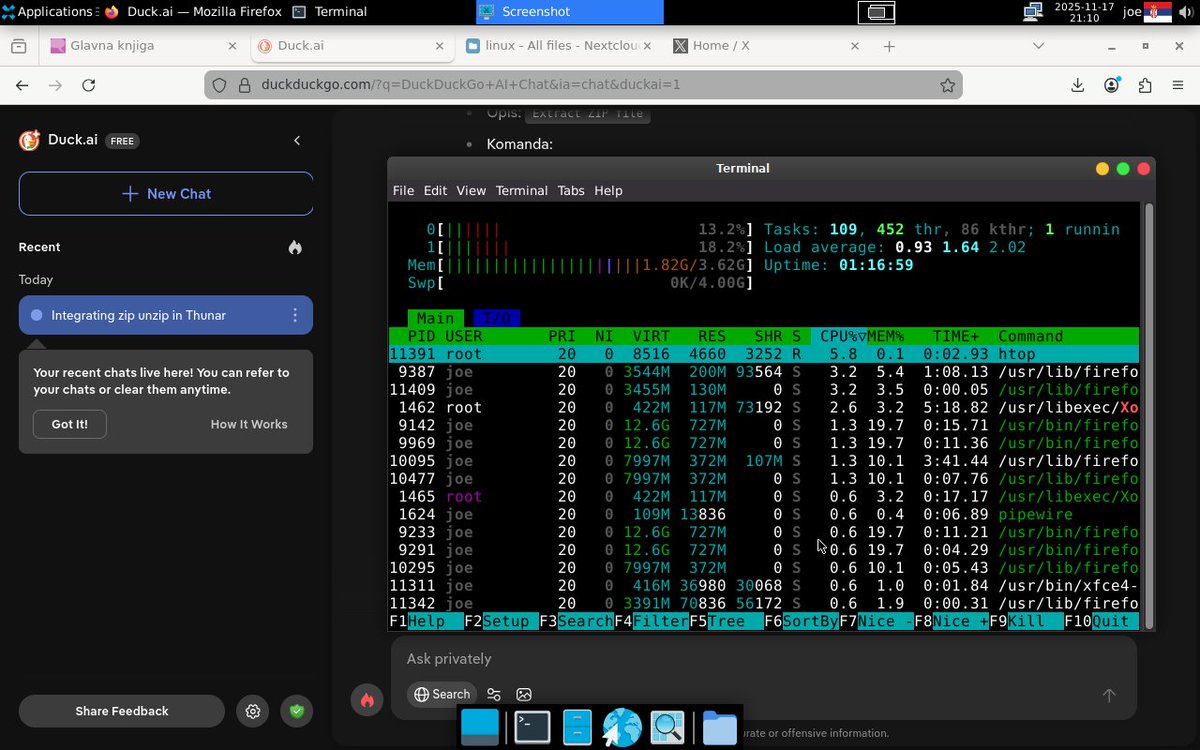Open the list-all-tabs dropdown arrow
The height and width of the screenshot is (750, 1200).
pyautogui.click(x=1038, y=46)
